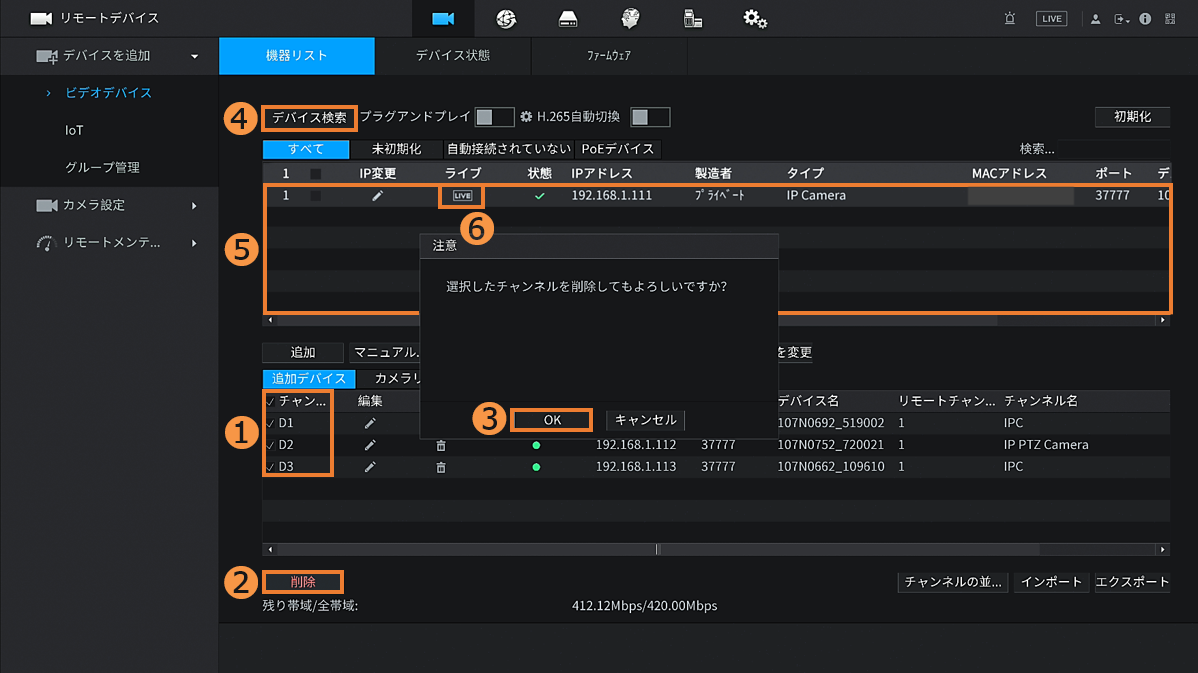
Task: Confirm deletion with the OK button
Action: (x=552, y=420)
